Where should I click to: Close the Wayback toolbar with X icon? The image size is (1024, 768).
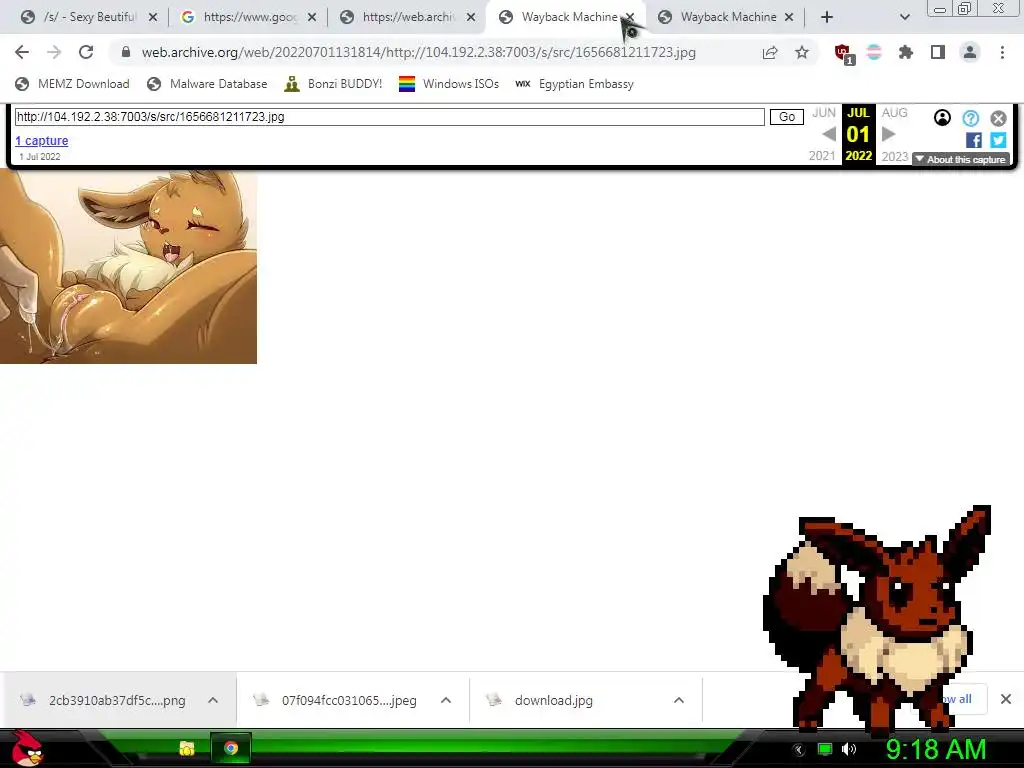click(998, 118)
